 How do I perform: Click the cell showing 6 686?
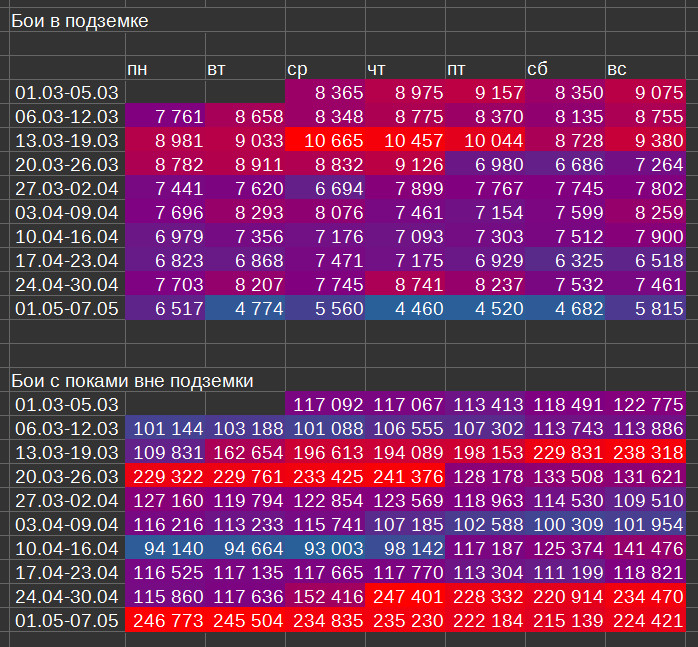[565, 165]
